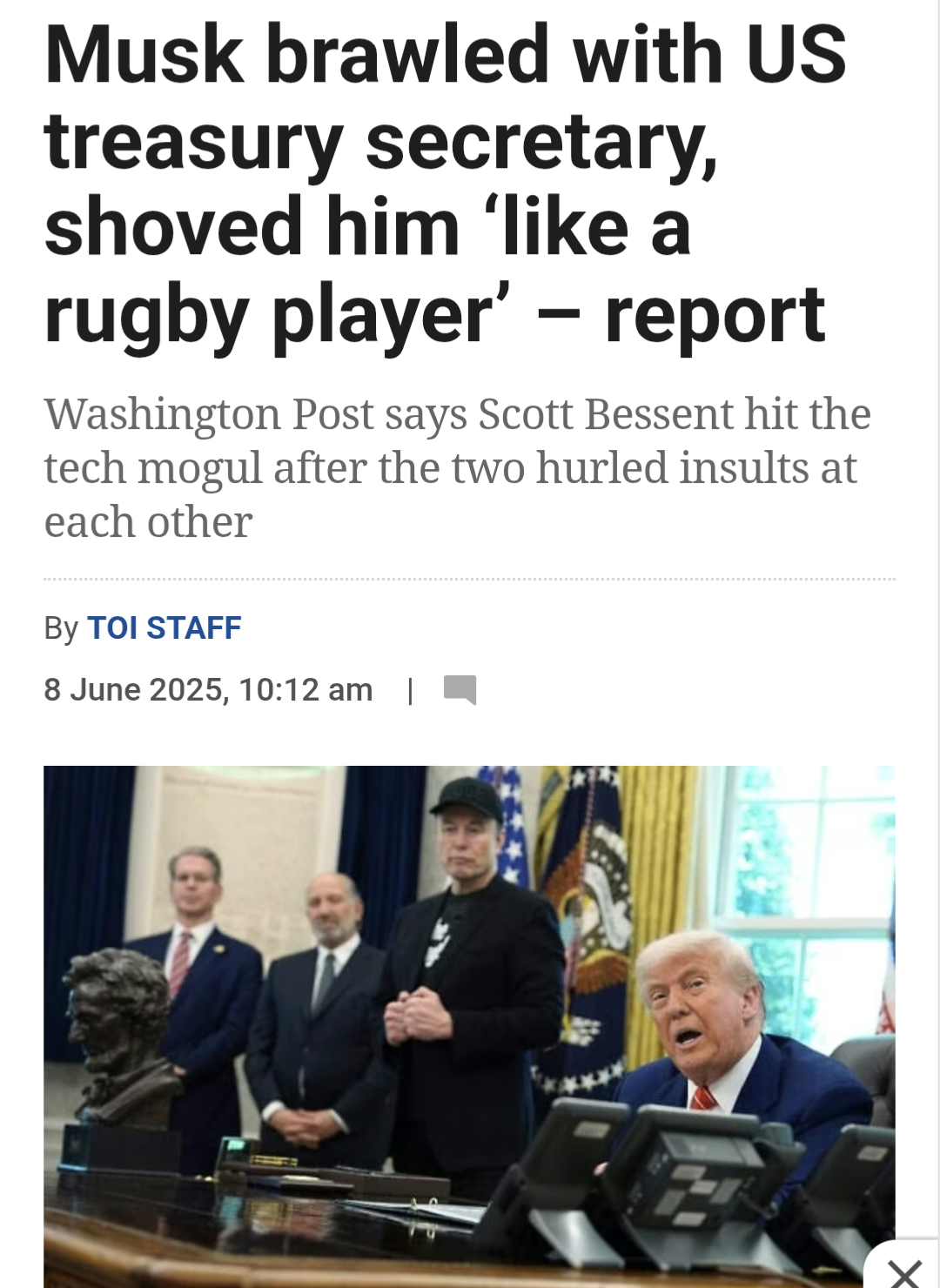This screenshot has height=1288, width=940.
Task: Tap the article headline about Musk brawl
Action: pyautogui.click(x=445, y=184)
